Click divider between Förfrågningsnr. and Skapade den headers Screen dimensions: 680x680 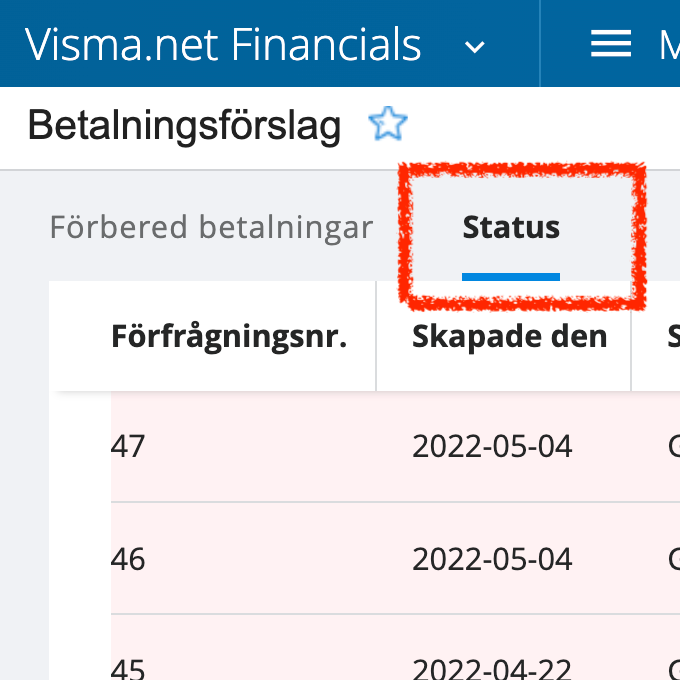(376, 336)
